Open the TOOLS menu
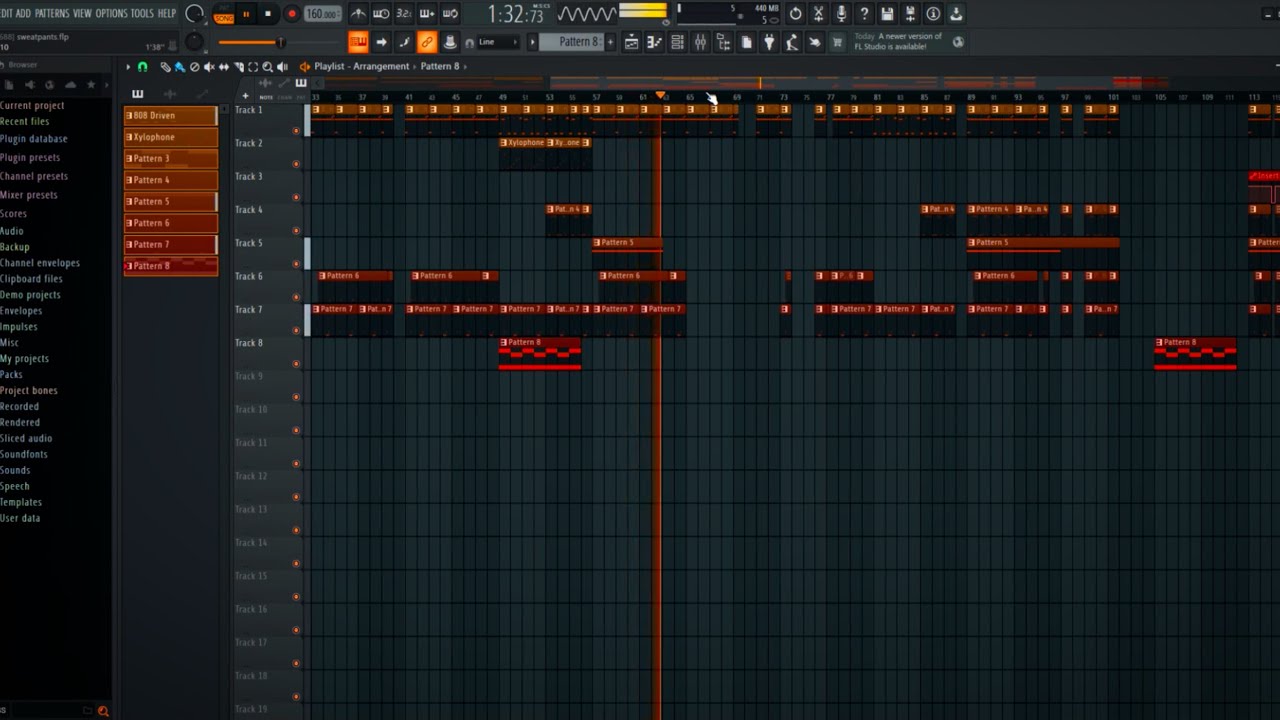This screenshot has height=720, width=1280. [142, 13]
